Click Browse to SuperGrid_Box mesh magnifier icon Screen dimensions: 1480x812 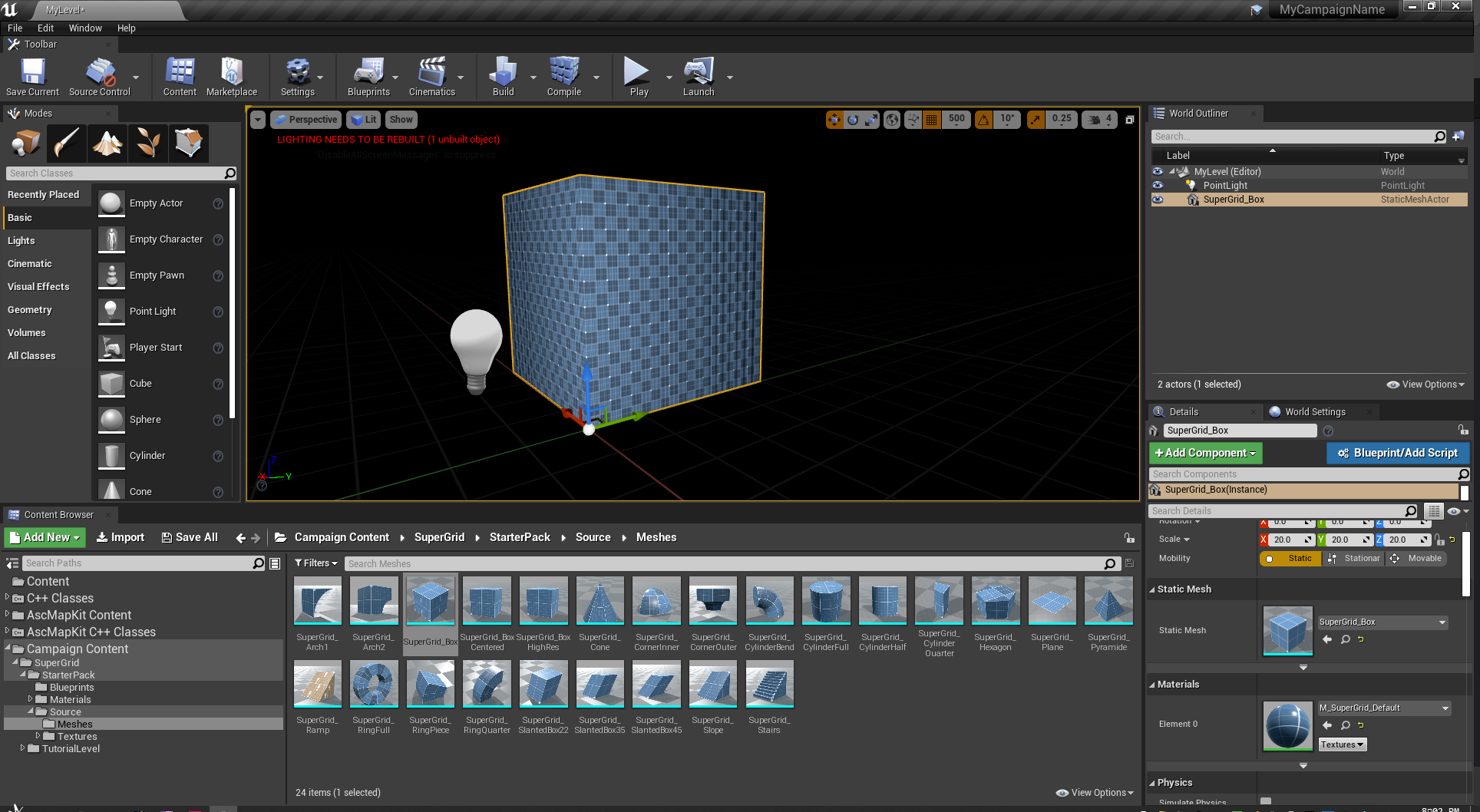[x=1346, y=639]
